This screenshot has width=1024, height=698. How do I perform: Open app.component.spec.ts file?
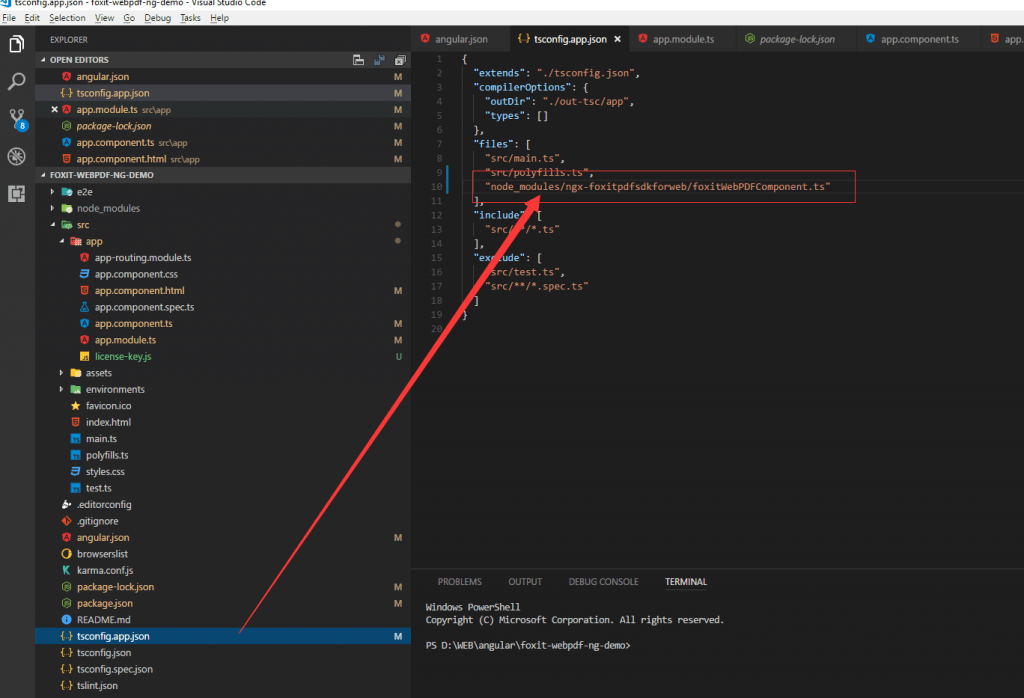(223, 307)
